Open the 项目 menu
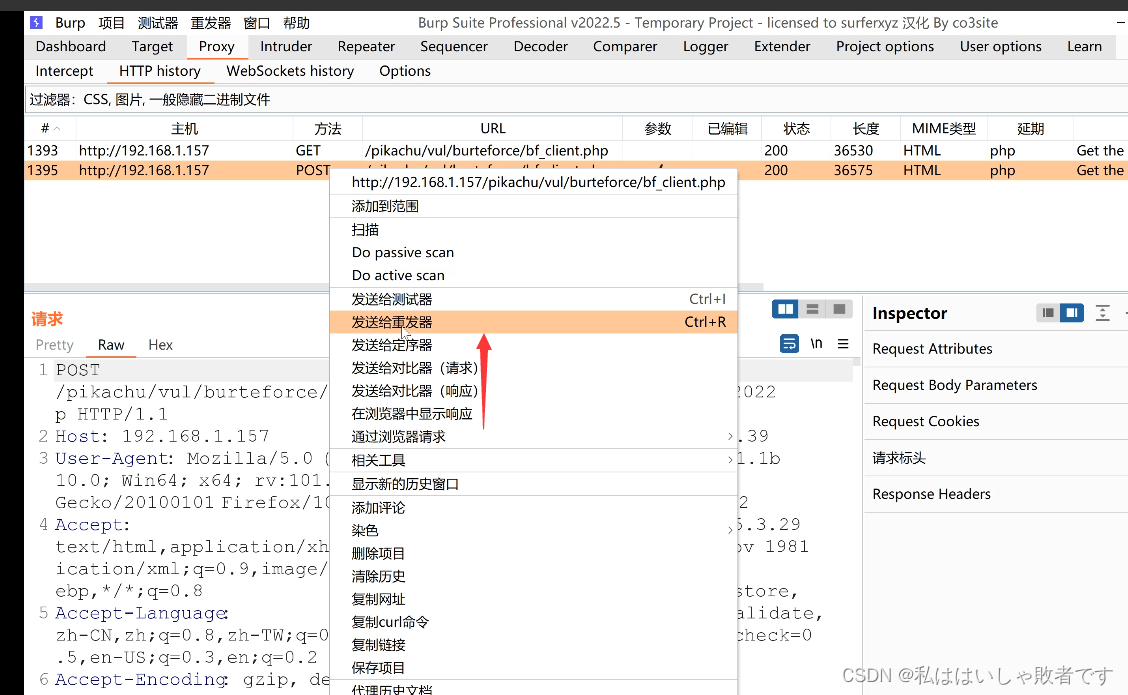Image resolution: width=1128 pixels, height=695 pixels. (111, 22)
